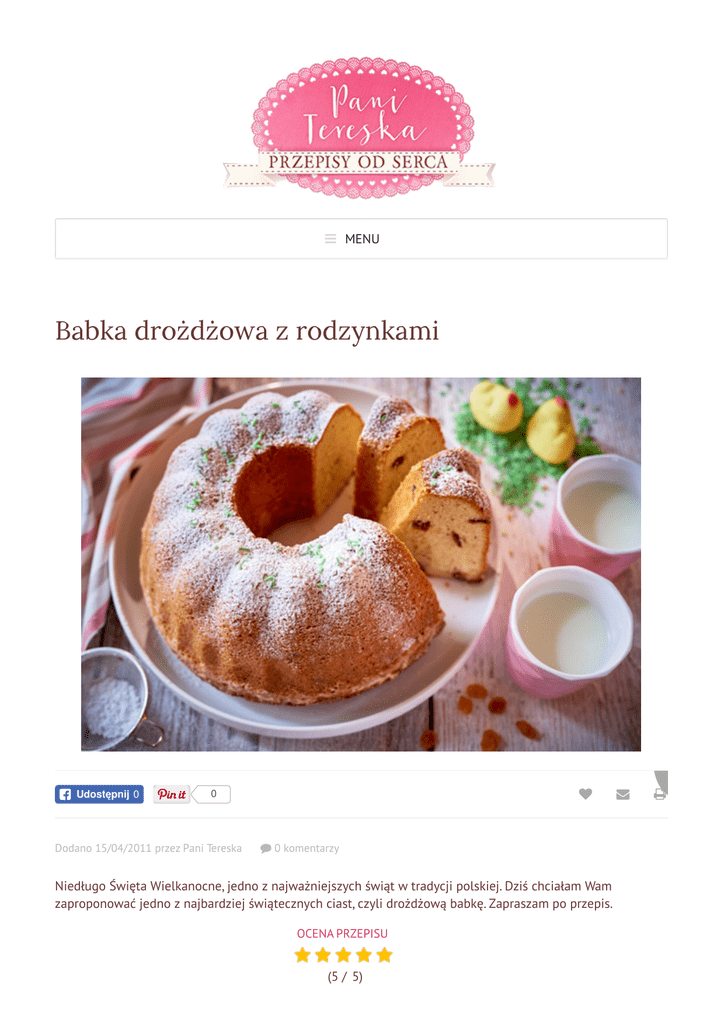Print the recipe via printer icon
The image size is (724, 1024).
click(x=659, y=794)
